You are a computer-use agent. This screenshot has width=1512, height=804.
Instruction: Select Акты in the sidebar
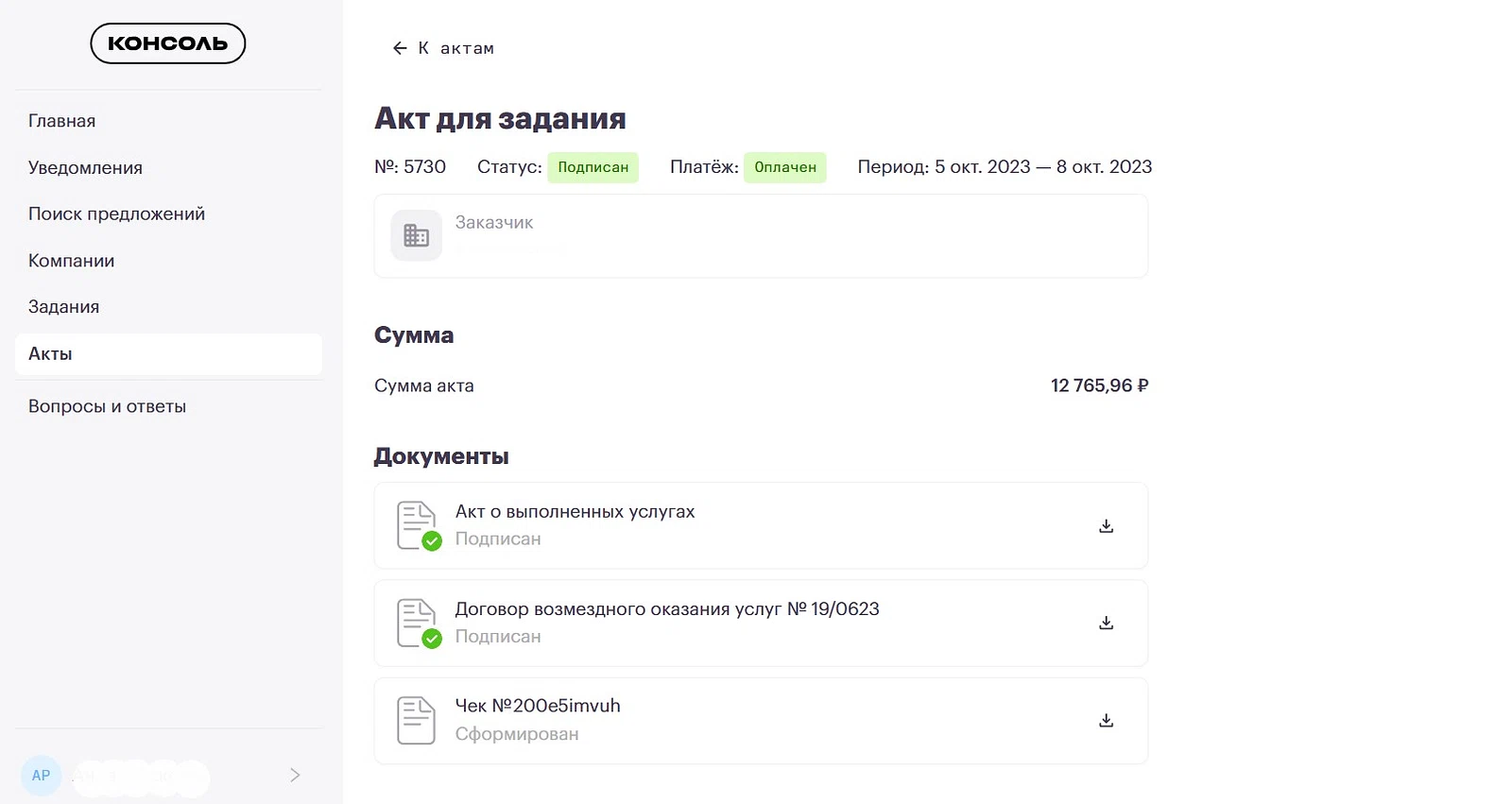click(168, 354)
